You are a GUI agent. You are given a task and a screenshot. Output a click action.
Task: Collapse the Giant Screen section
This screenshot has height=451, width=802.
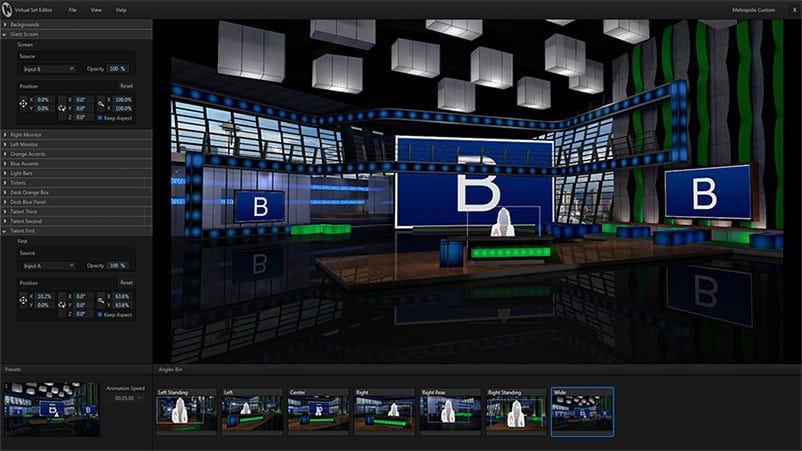click(x=76, y=34)
